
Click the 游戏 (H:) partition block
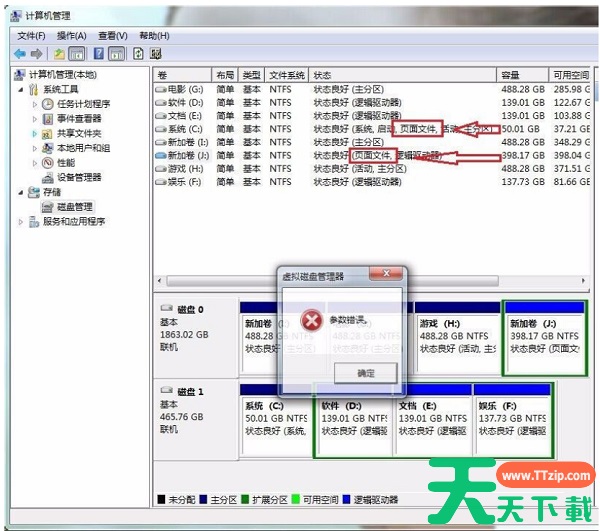458,337
